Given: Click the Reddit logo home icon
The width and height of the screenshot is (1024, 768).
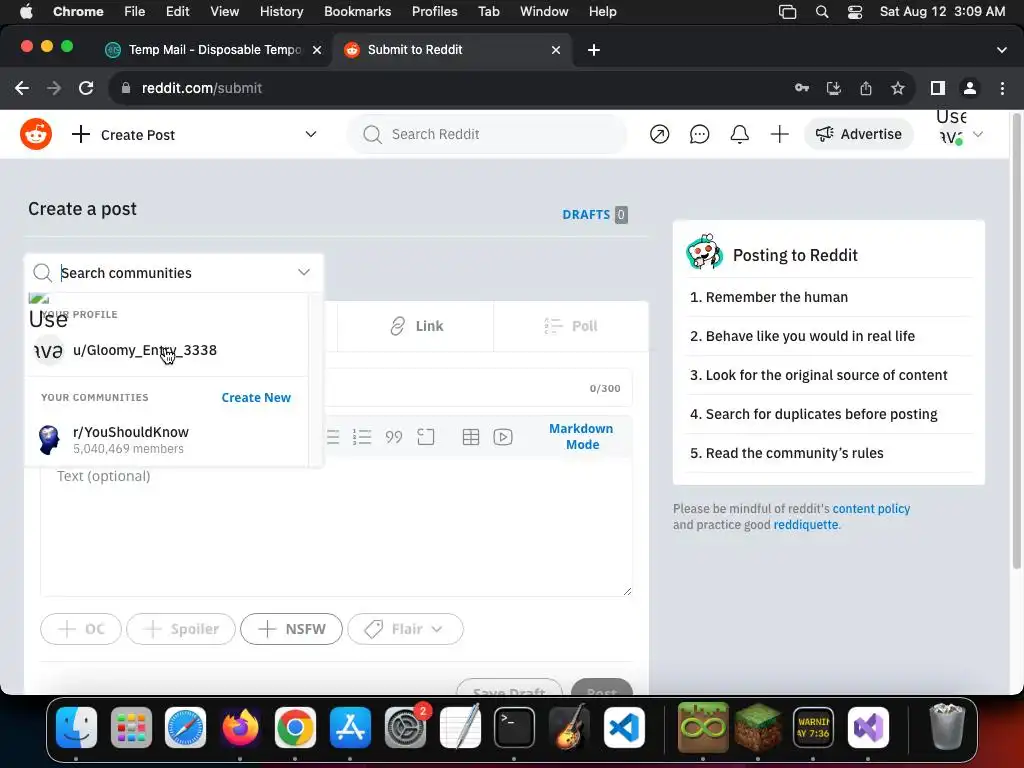Looking at the screenshot, I should tap(36, 134).
